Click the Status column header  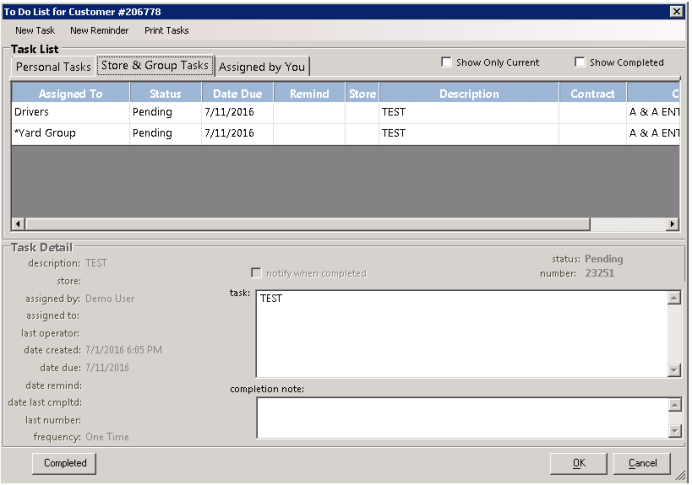tap(165, 94)
